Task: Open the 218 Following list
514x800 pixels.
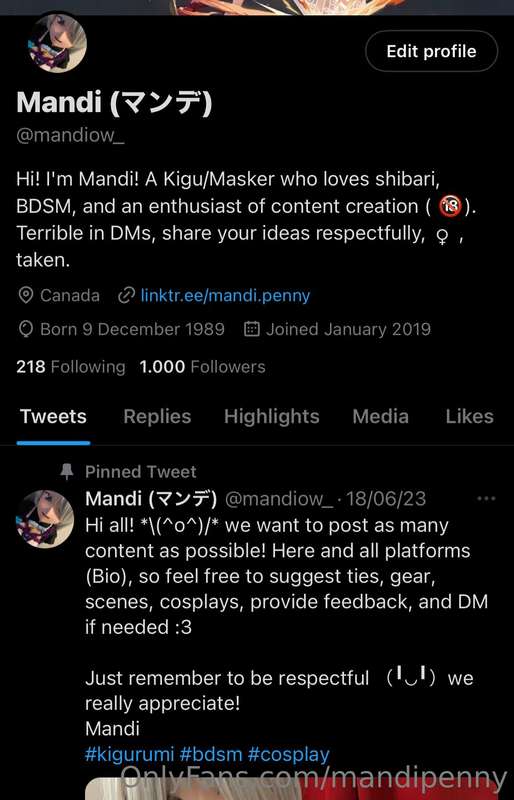Action: [x=70, y=367]
